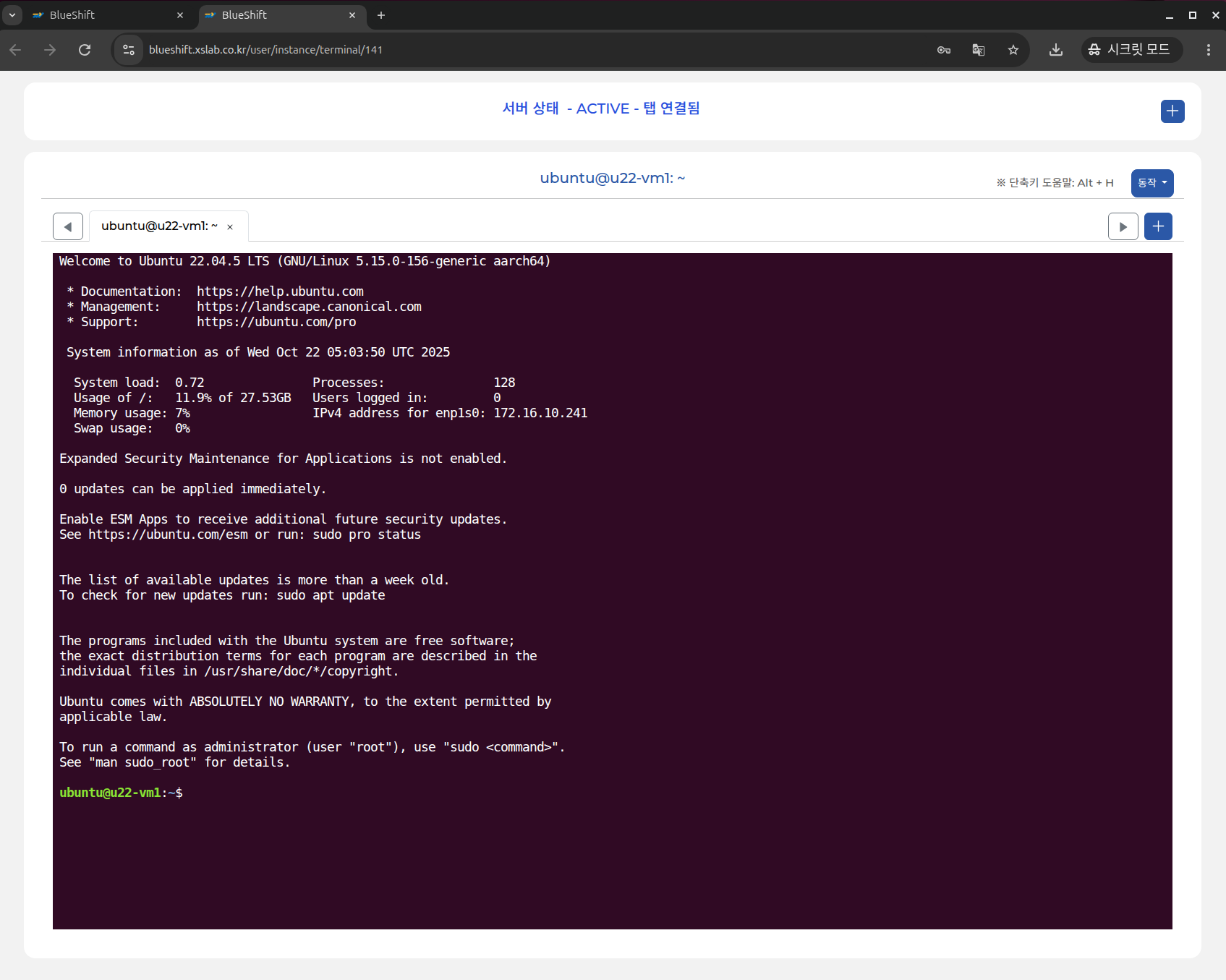
Task: Expand the 동작 dropdown menu
Action: coord(1151,183)
